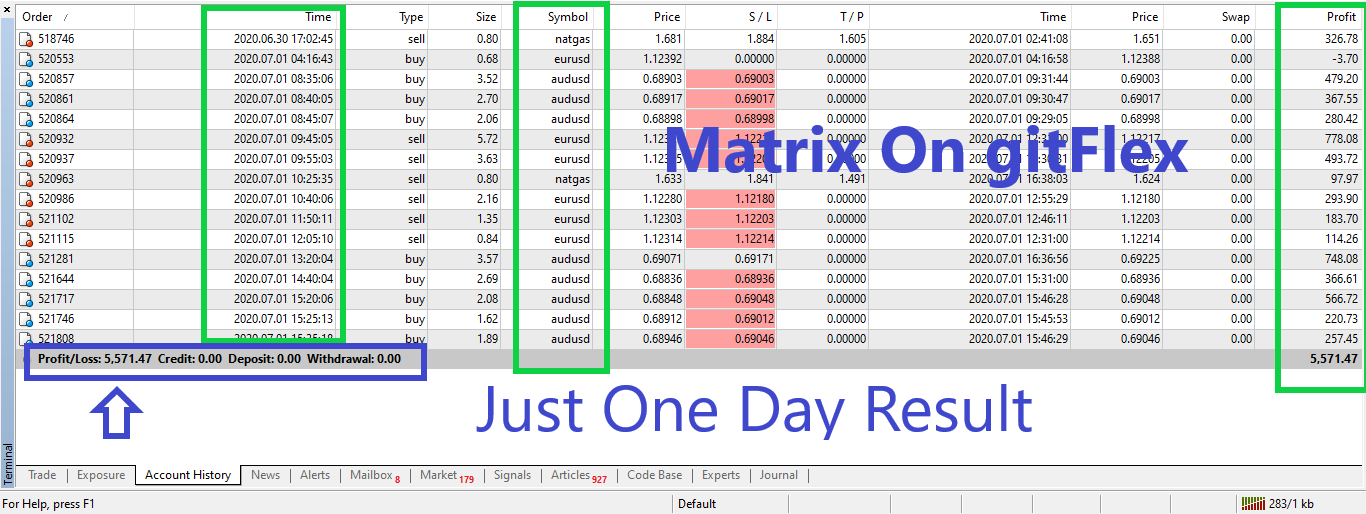This screenshot has height=514, width=1366.
Task: Open the Signals tab
Action: coord(512,475)
